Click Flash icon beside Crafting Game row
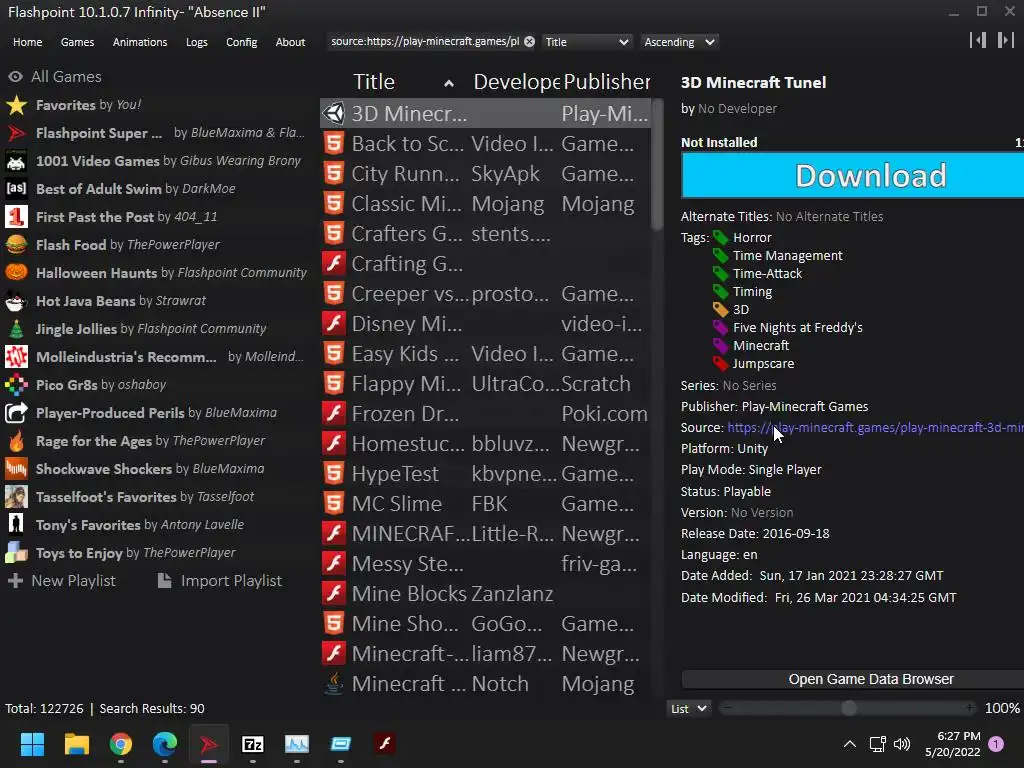1024x768 pixels. (334, 263)
